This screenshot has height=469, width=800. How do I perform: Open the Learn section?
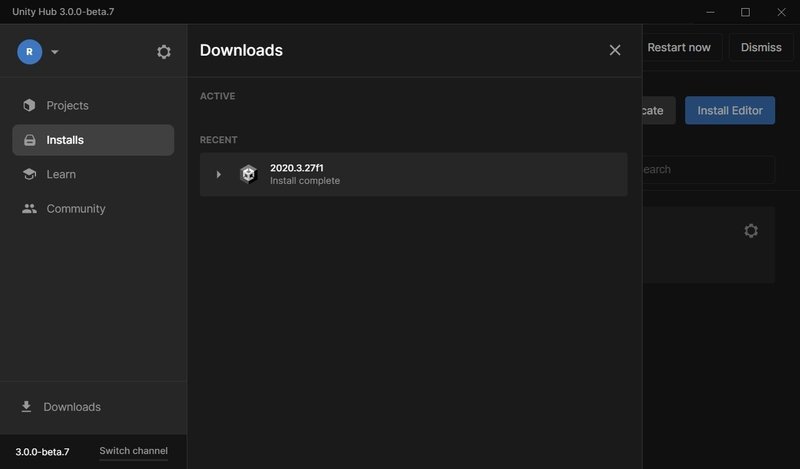pos(93,174)
